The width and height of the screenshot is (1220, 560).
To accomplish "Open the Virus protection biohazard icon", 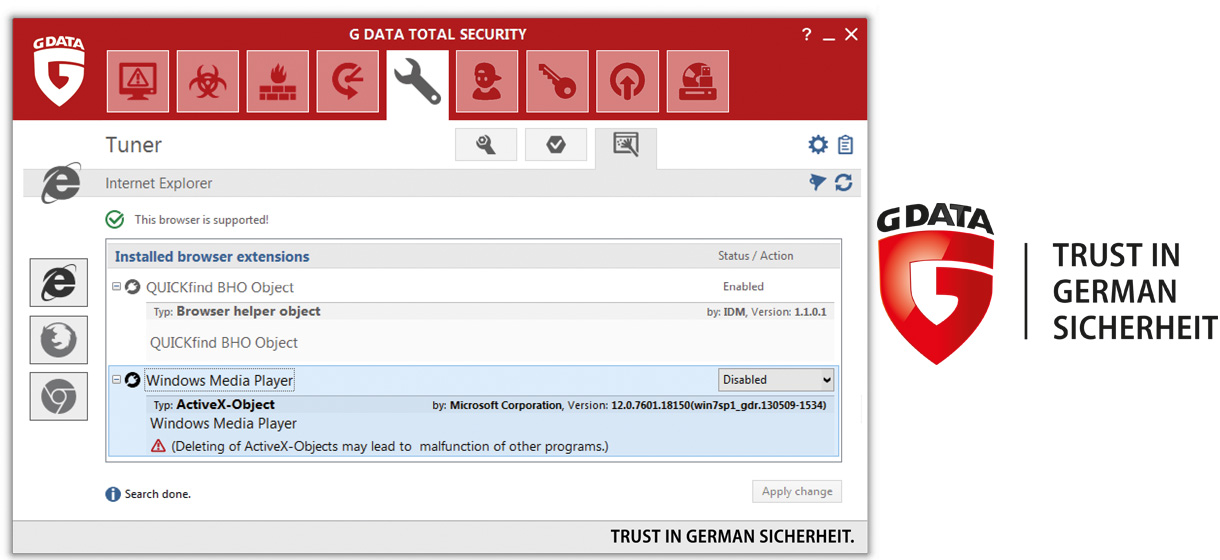I will click(x=208, y=81).
